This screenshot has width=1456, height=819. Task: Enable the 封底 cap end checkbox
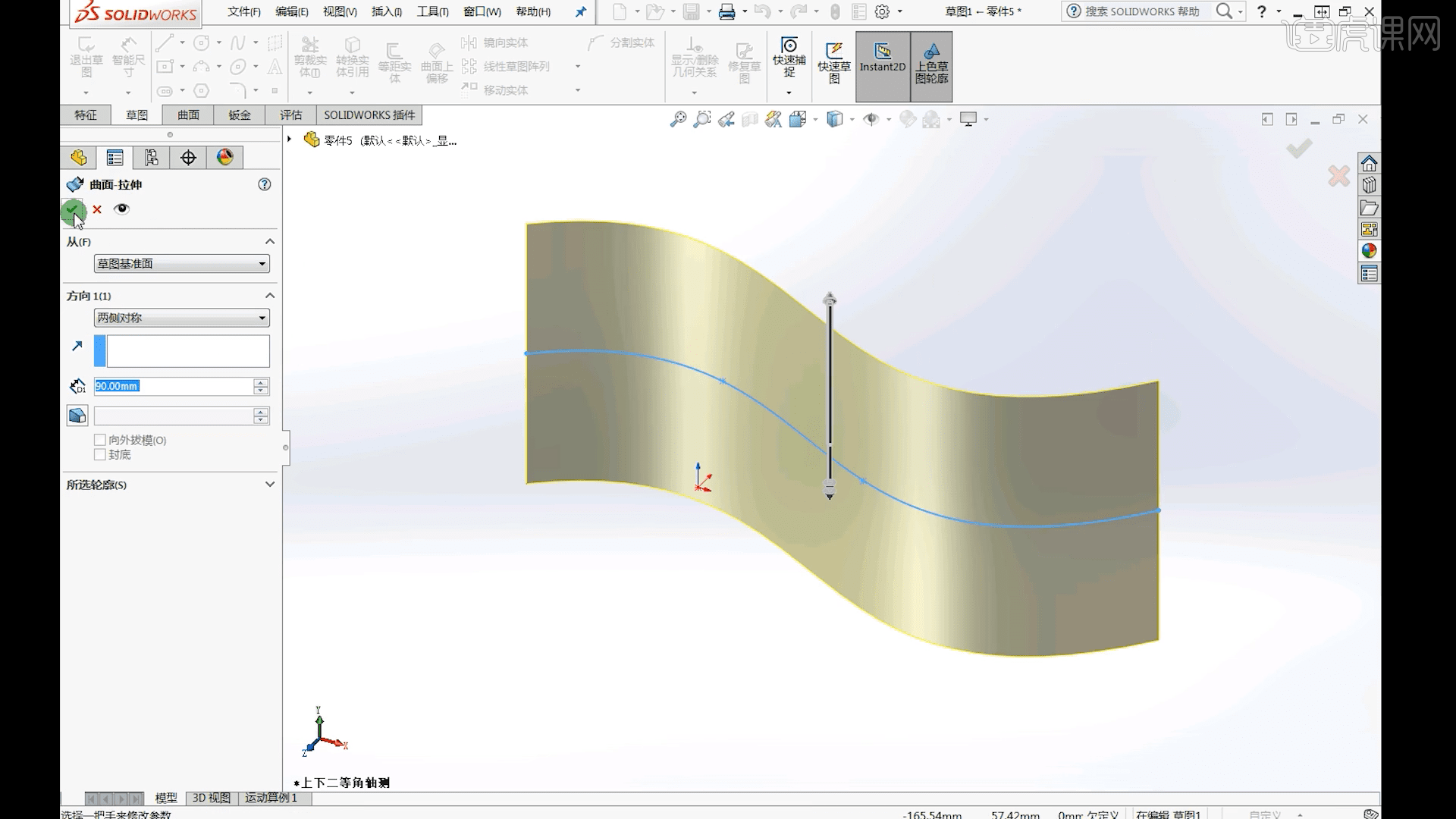[99, 454]
